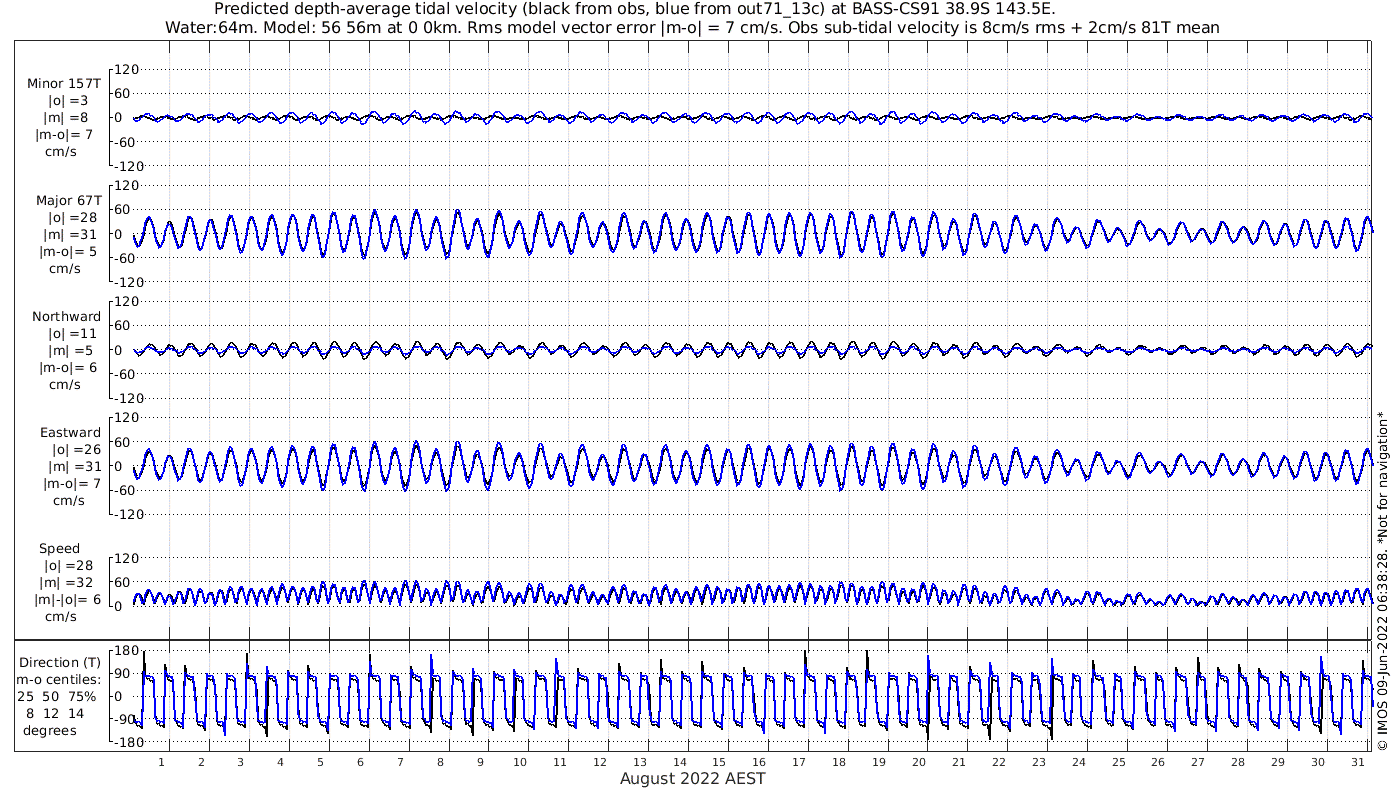The height and width of the screenshot is (800, 1400).
Task: Click the 'August 2022 AEST' axis title
Action: coord(692,778)
